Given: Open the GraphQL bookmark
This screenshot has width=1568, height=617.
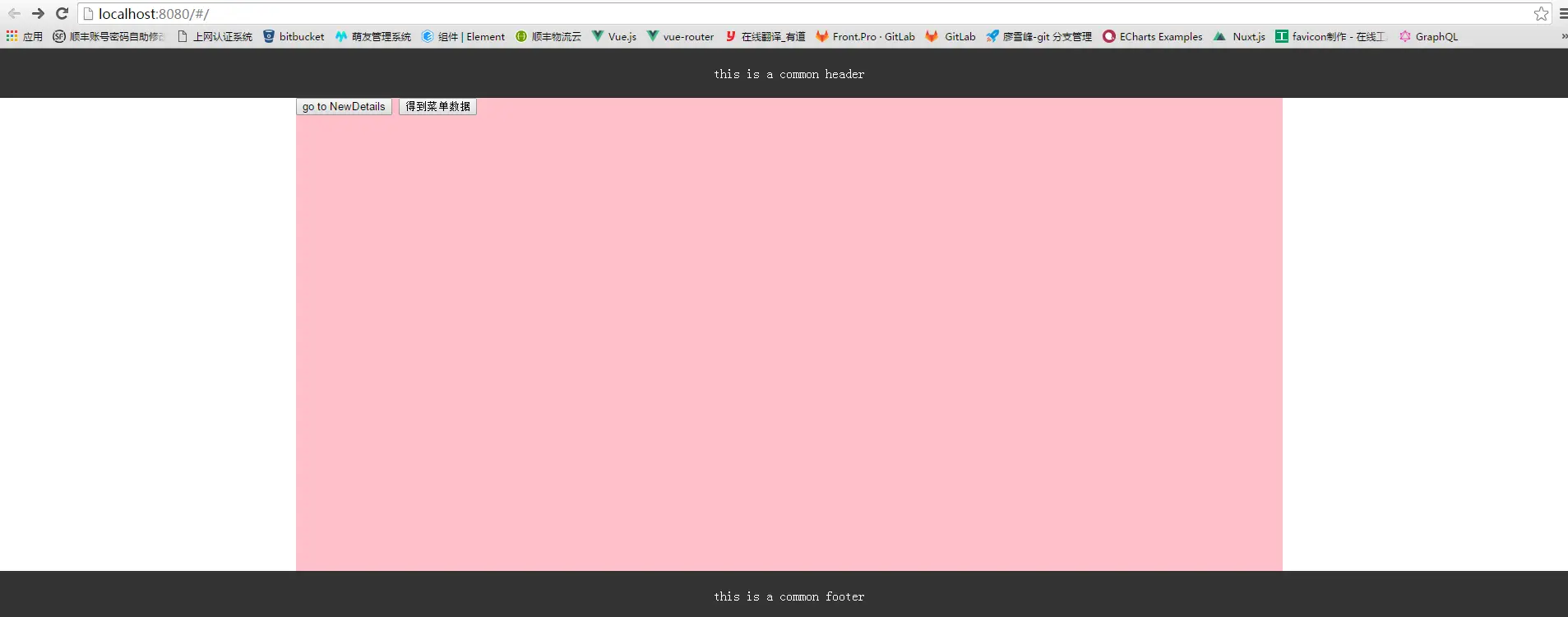Looking at the screenshot, I should (1429, 36).
